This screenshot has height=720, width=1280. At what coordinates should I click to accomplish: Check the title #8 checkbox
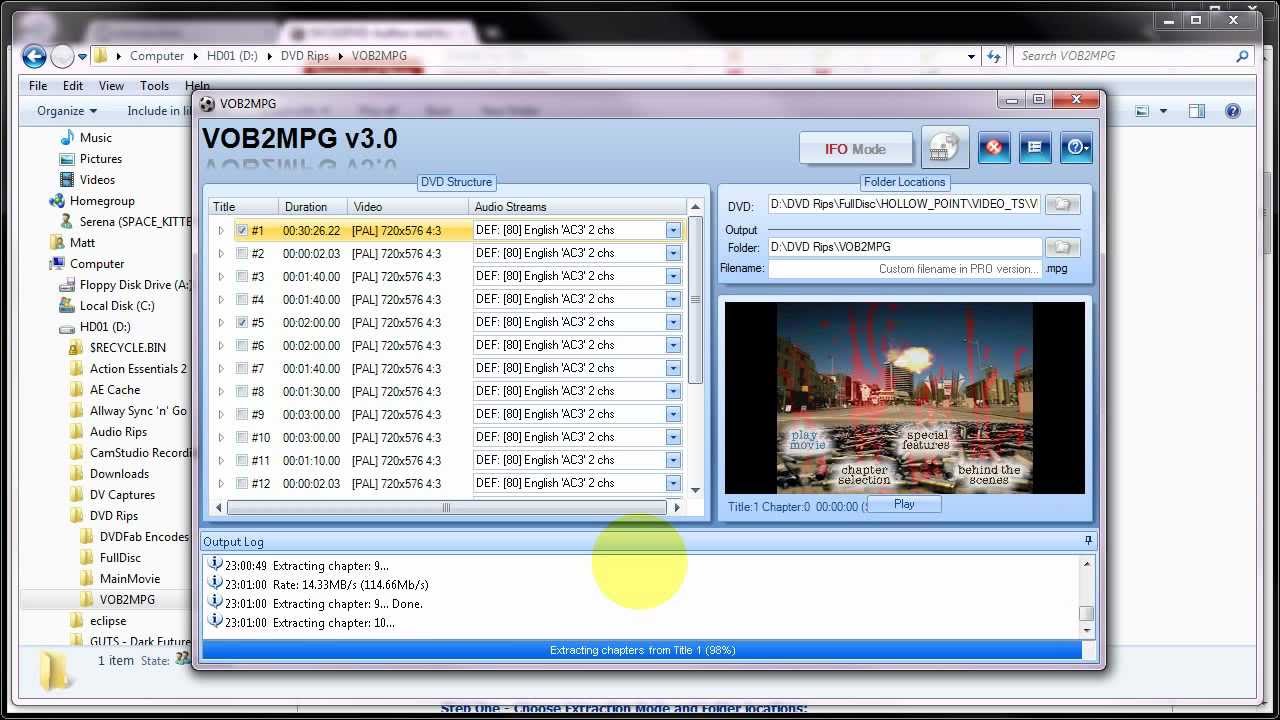[x=242, y=391]
